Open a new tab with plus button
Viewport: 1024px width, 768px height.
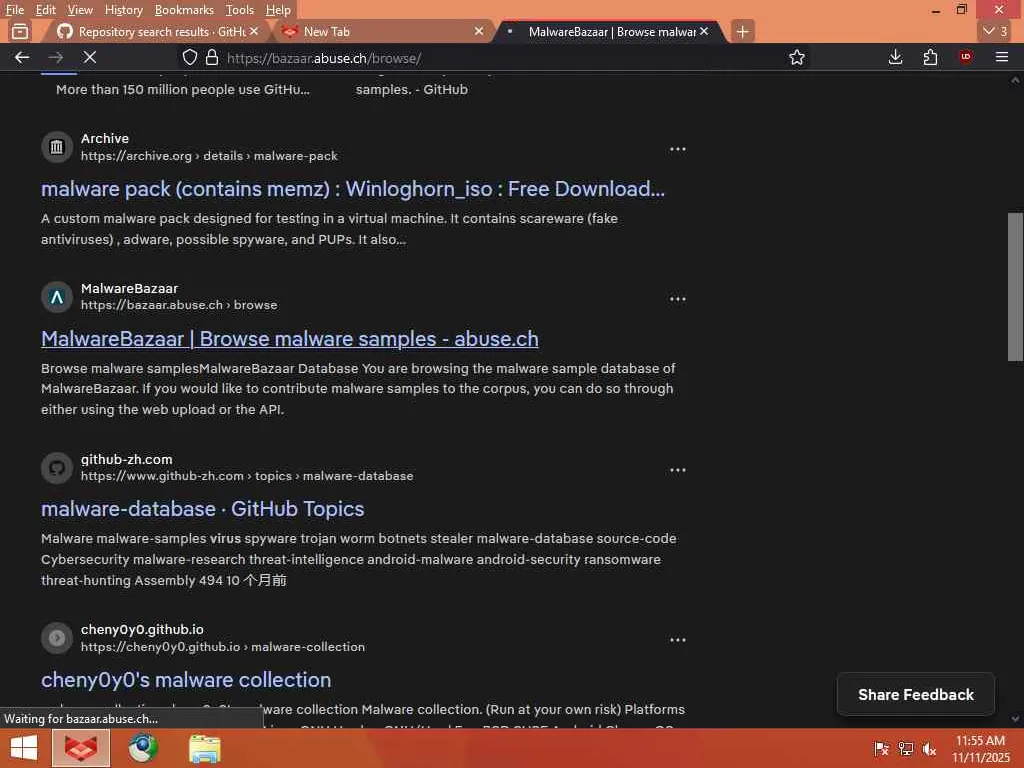tap(742, 31)
